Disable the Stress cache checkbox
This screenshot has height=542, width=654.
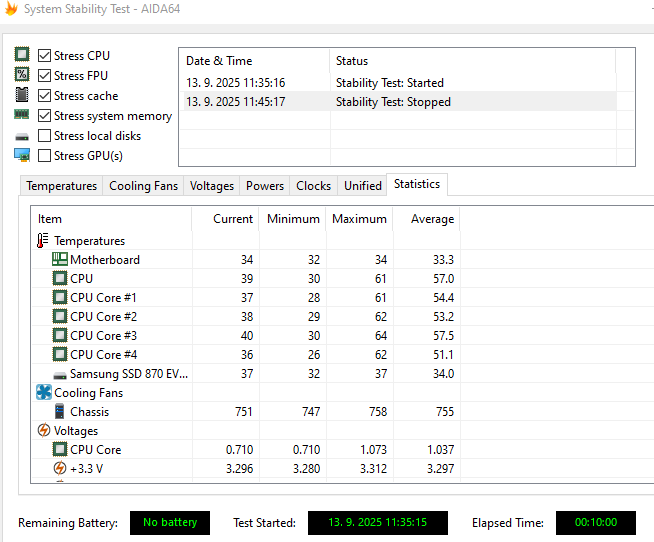point(45,95)
